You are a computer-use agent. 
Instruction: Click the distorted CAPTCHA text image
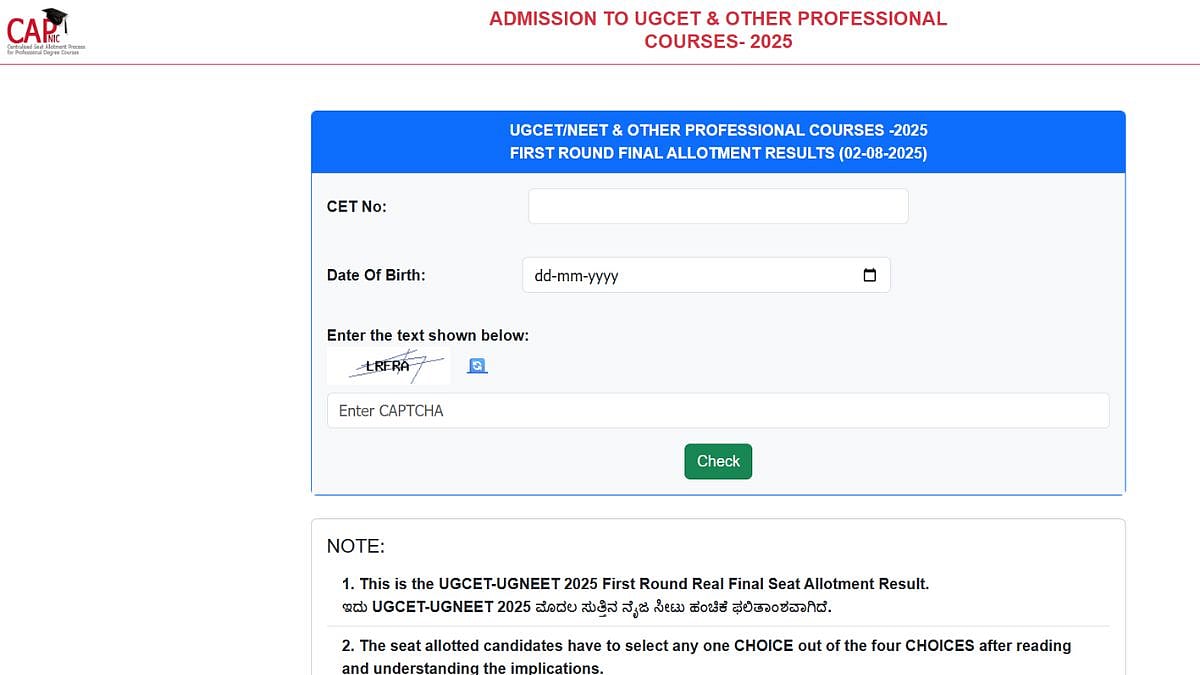[x=388, y=366]
